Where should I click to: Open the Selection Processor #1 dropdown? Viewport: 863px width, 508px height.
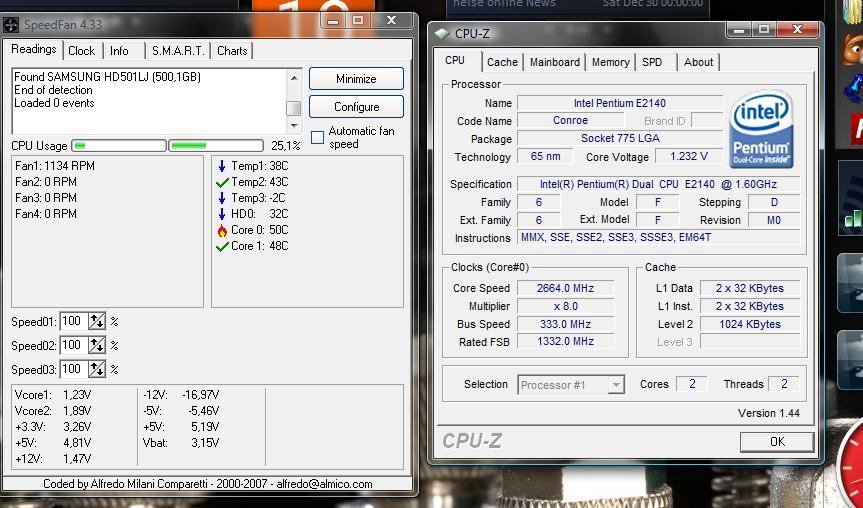pyautogui.click(x=616, y=385)
